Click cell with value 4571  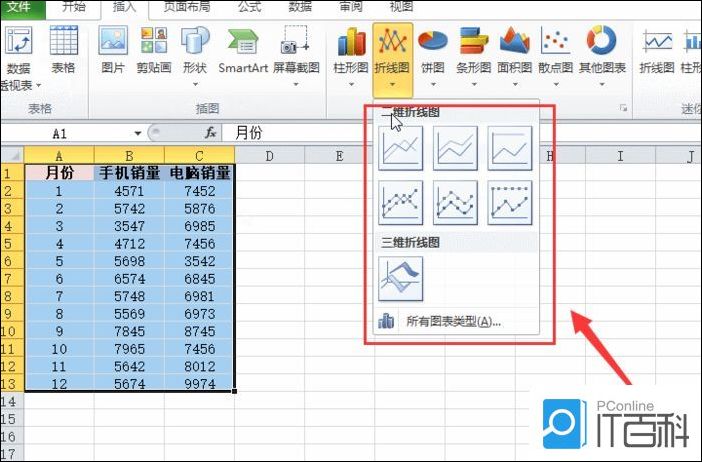(129, 191)
